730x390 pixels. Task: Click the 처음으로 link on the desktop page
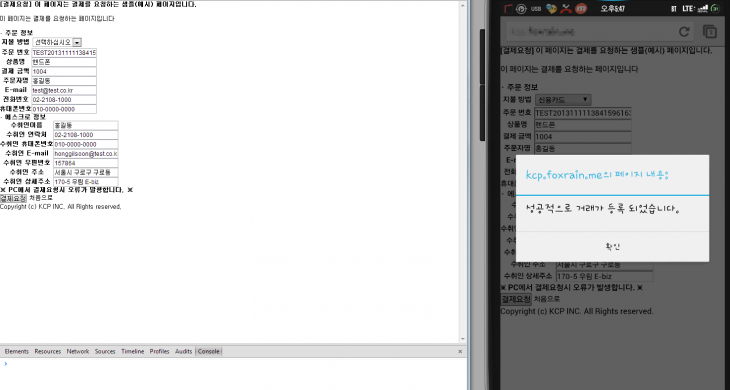coord(41,198)
